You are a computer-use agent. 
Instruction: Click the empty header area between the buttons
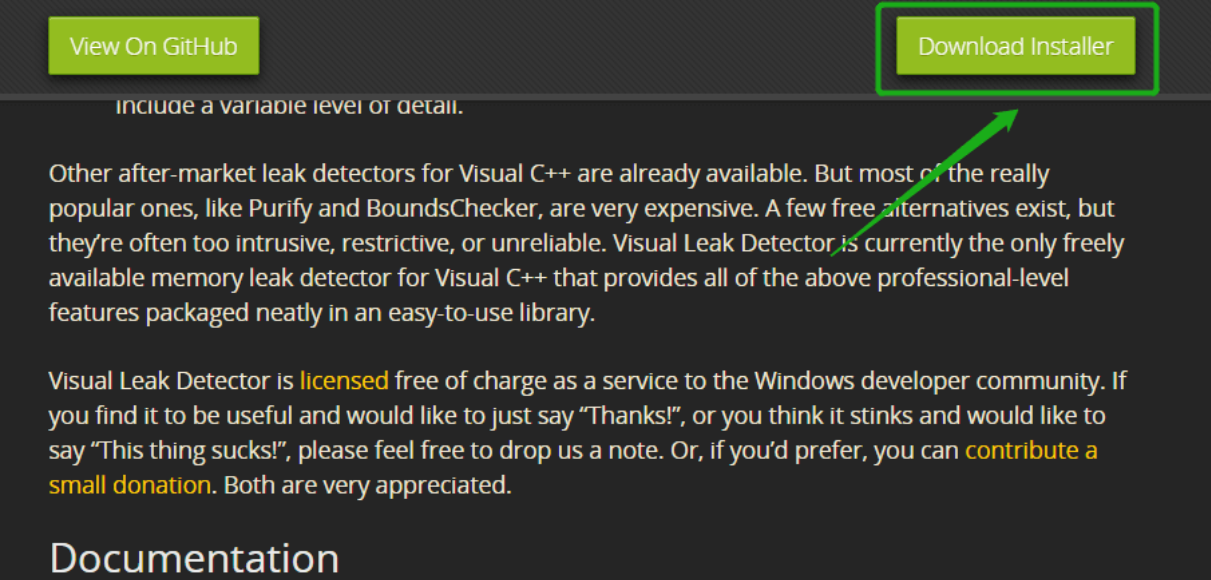coord(570,46)
